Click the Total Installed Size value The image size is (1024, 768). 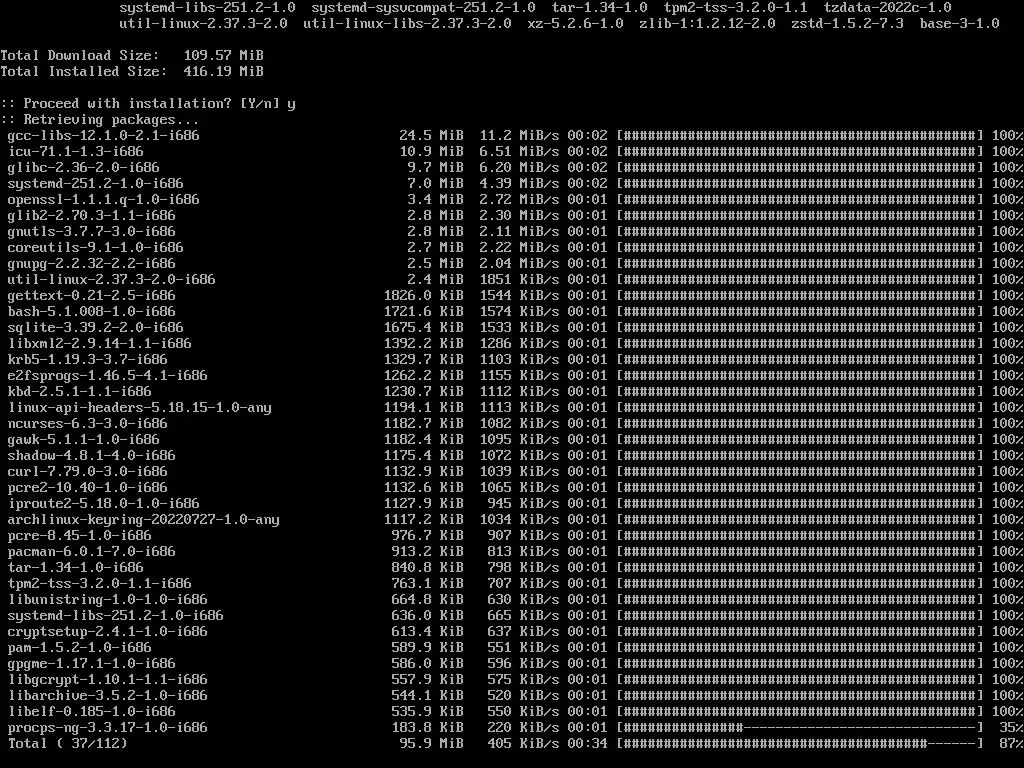[223, 71]
